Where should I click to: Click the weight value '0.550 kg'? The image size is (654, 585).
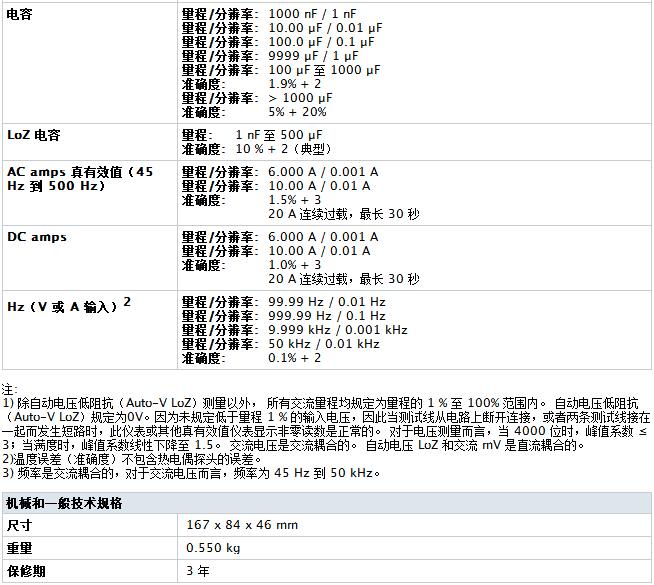213,548
